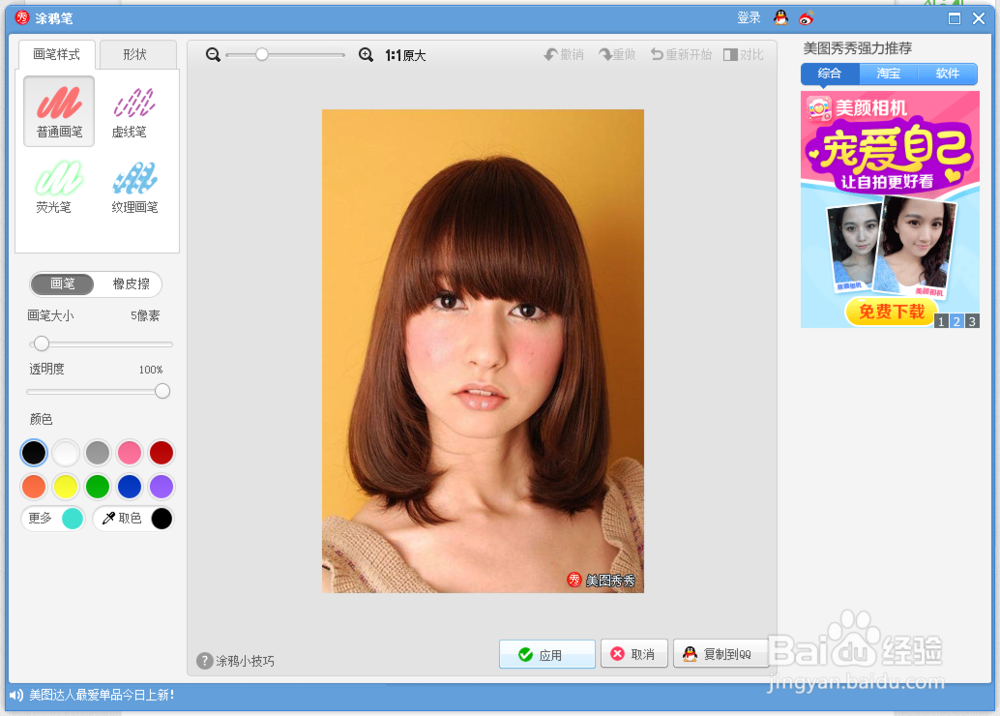Open 更多 more colors picker

[54, 518]
